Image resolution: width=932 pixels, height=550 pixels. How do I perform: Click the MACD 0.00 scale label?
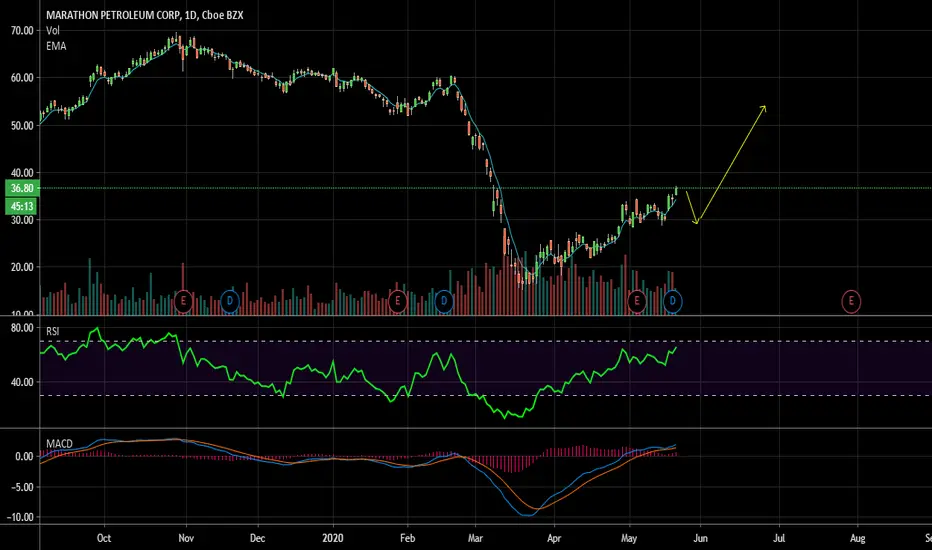pos(24,457)
